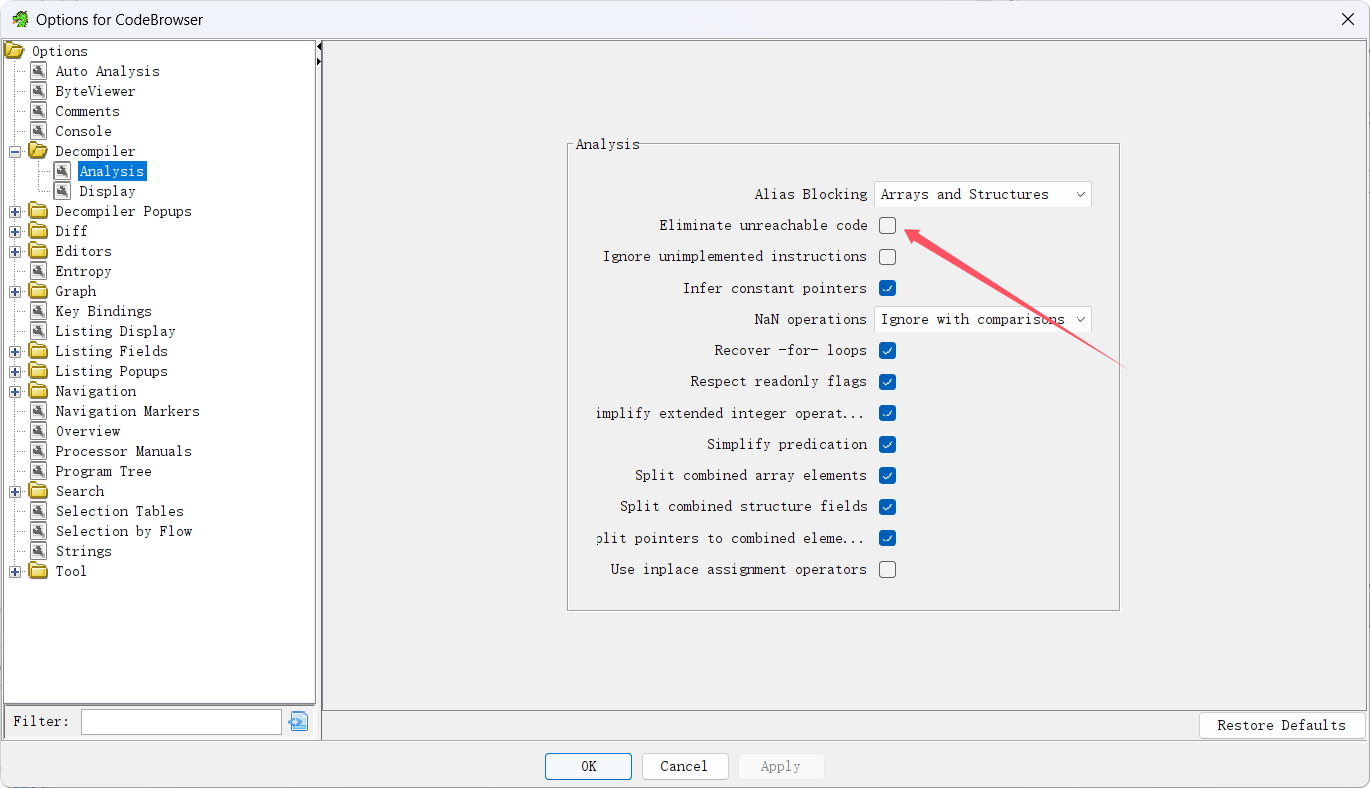This screenshot has height=788, width=1370.
Task: Expand the Listing Fields node
Action: [x=15, y=352]
